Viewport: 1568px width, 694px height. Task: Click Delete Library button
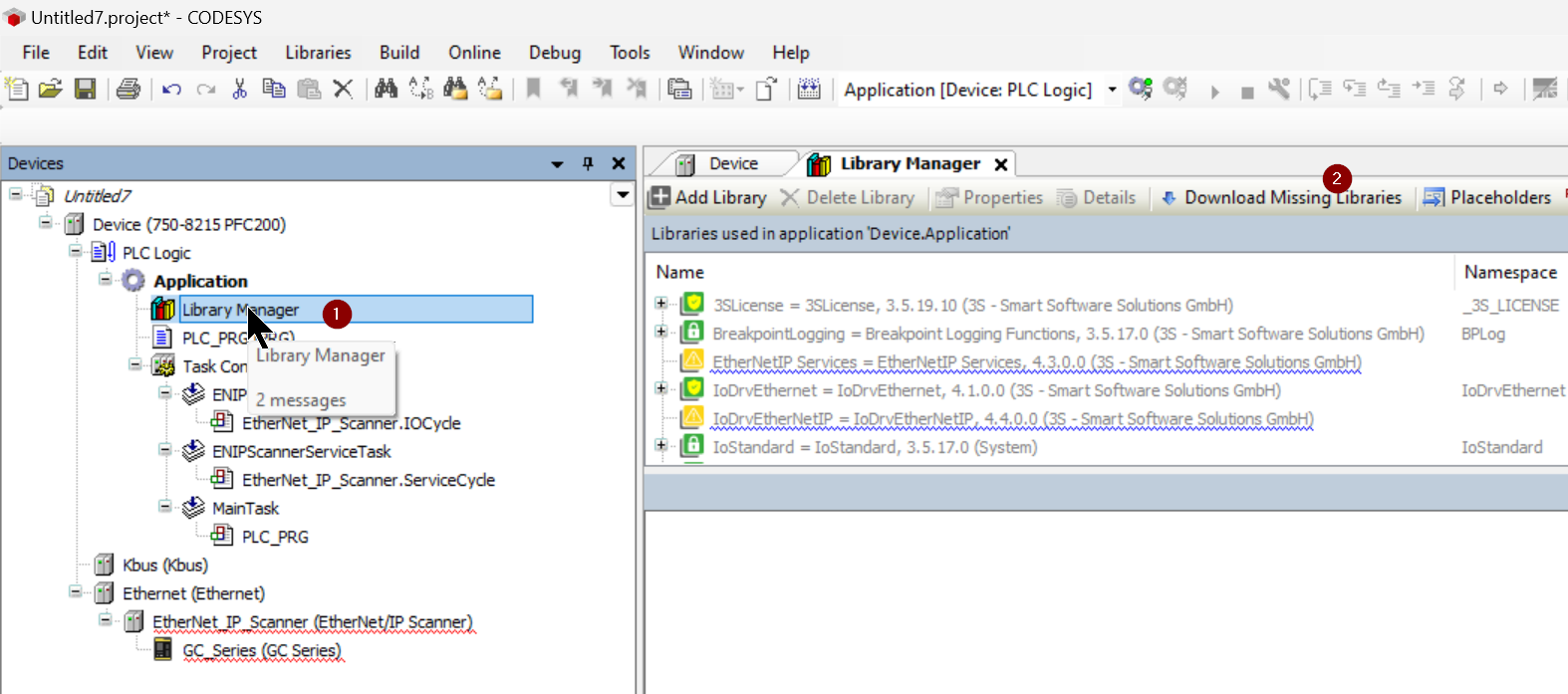click(848, 197)
